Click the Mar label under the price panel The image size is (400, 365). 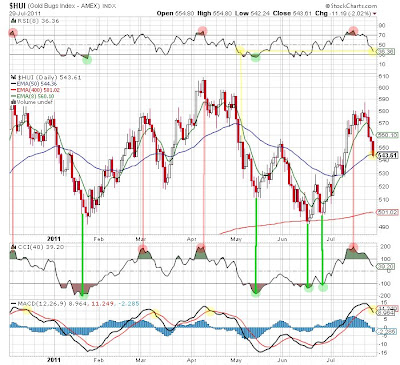pyautogui.click(x=141, y=239)
